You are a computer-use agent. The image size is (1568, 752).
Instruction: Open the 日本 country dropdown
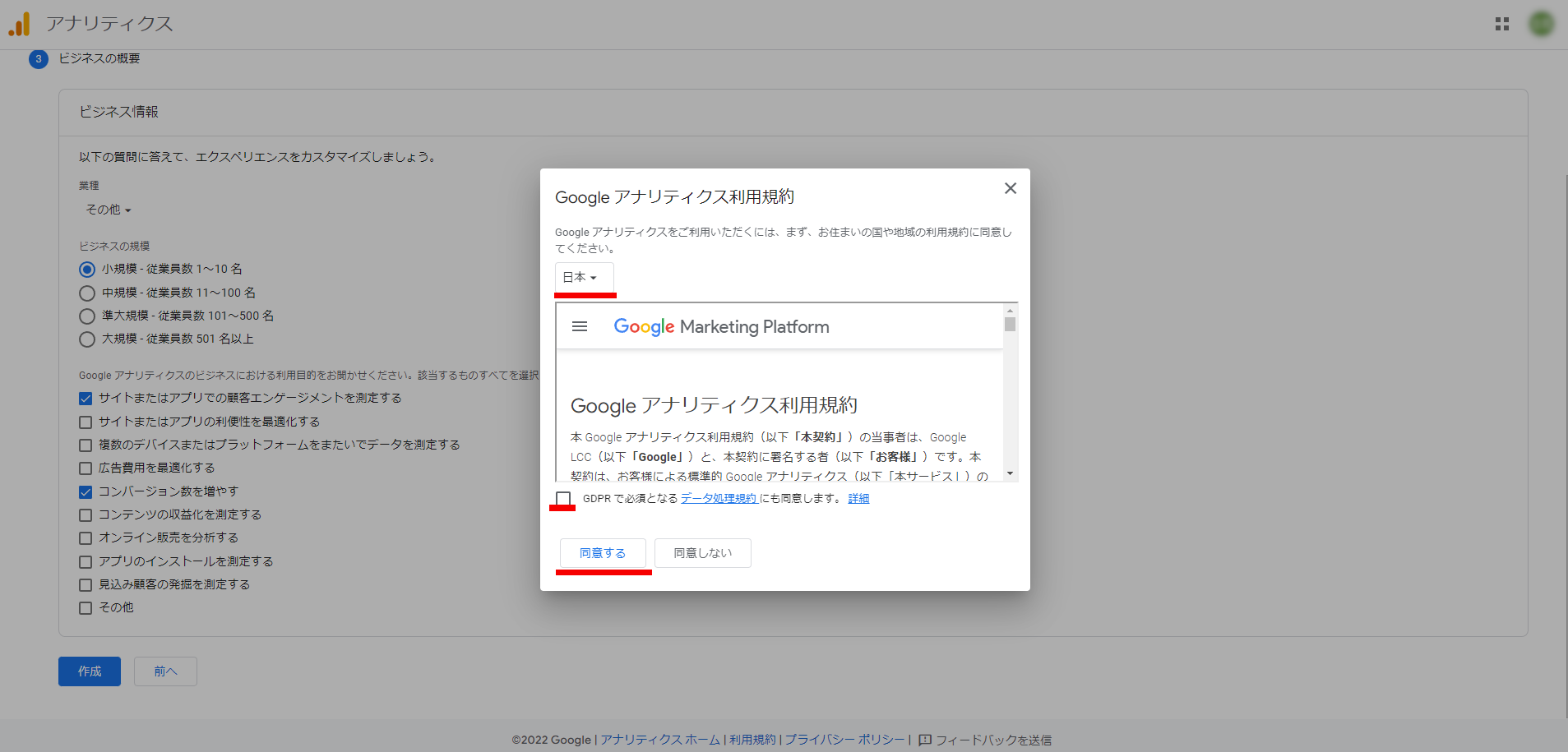(x=584, y=278)
